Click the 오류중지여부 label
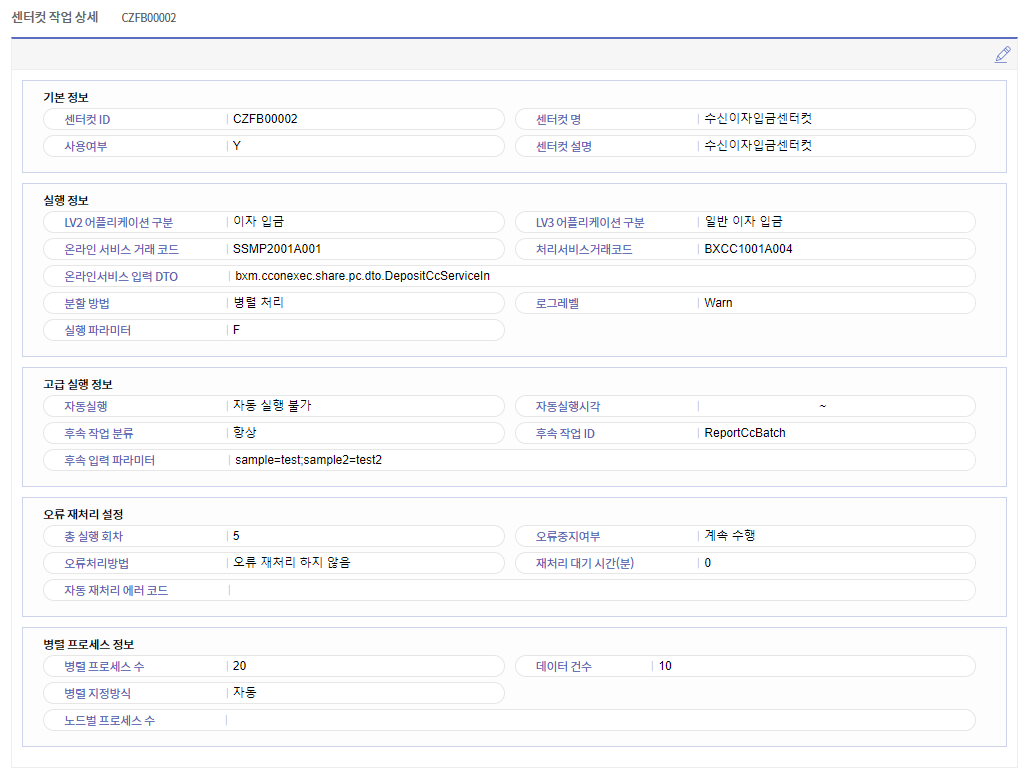Image resolution: width=1025 pixels, height=775 pixels. click(x=567, y=536)
